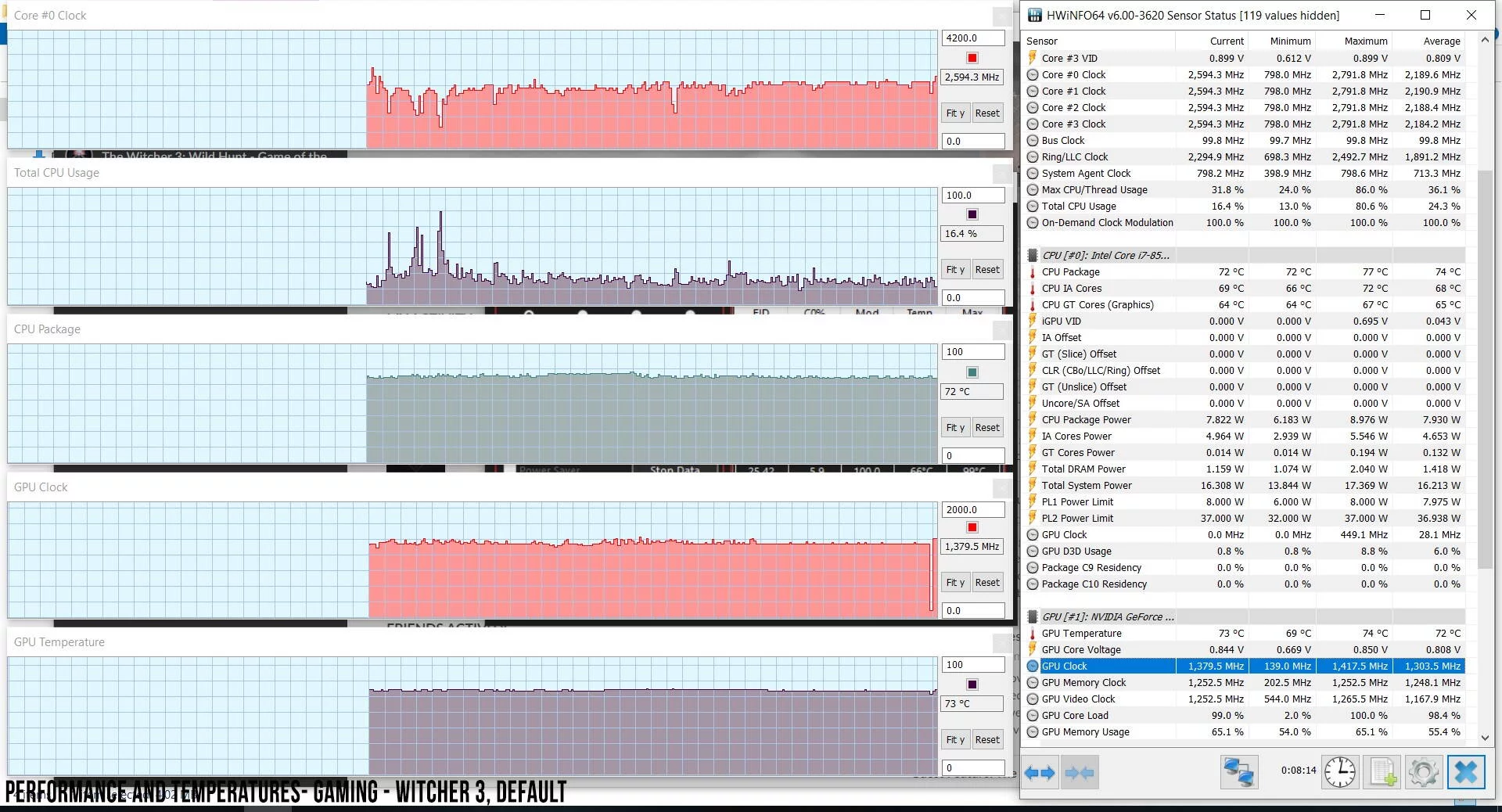Select the GPU Memory Usage row
1502x812 pixels.
[x=1244, y=731]
